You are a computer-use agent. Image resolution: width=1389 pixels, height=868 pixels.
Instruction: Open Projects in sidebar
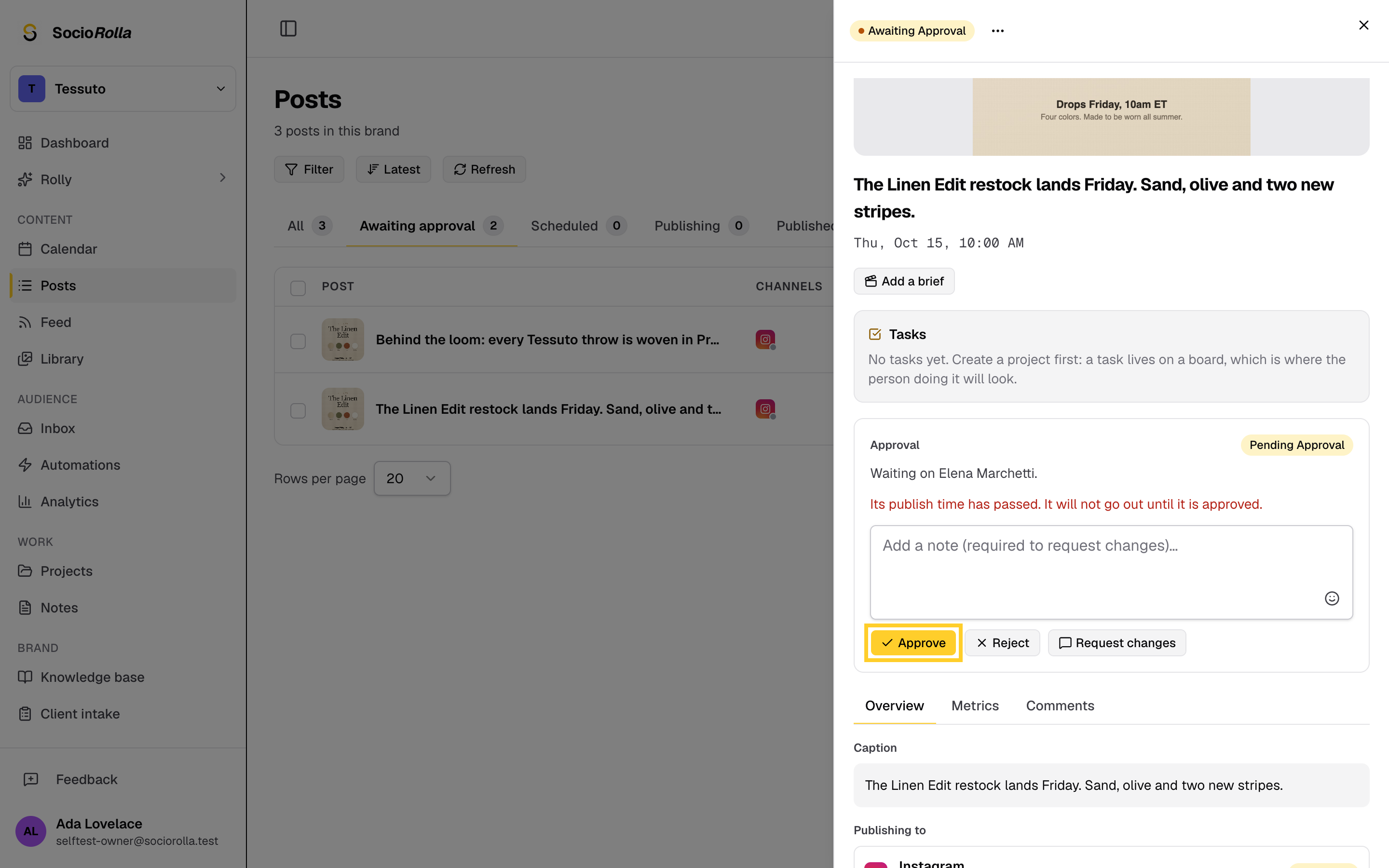click(x=123, y=571)
